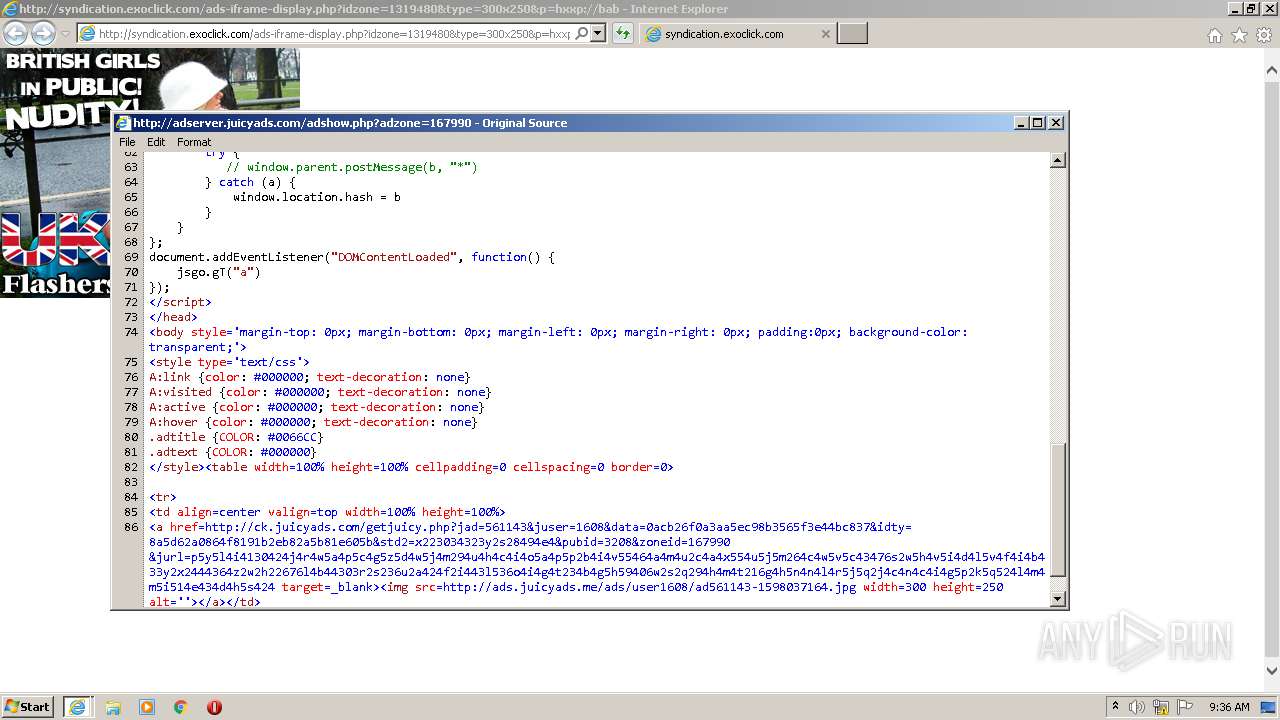This screenshot has width=1280, height=720.
Task: Show hidden tray icons arrow
Action: (x=1116, y=706)
